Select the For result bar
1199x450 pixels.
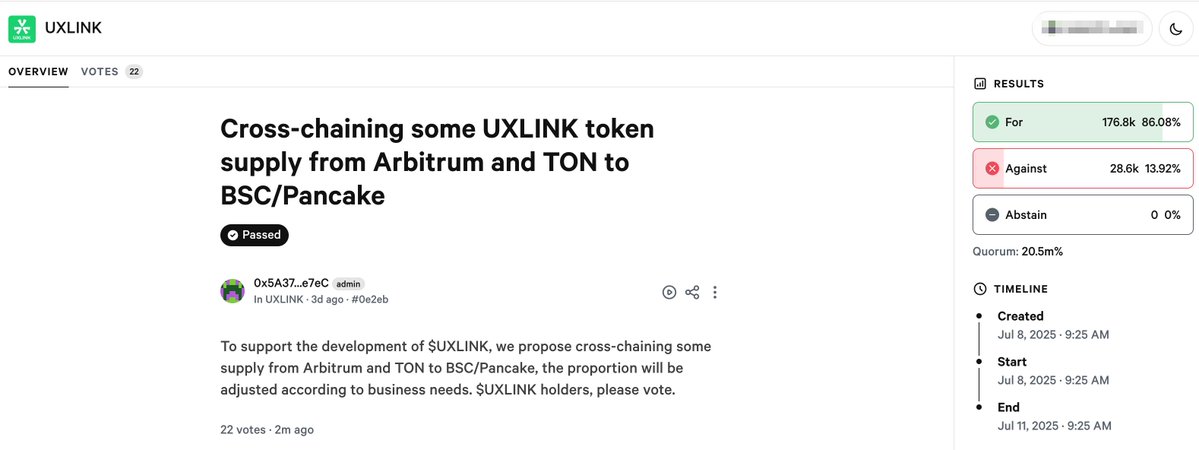(x=1083, y=122)
